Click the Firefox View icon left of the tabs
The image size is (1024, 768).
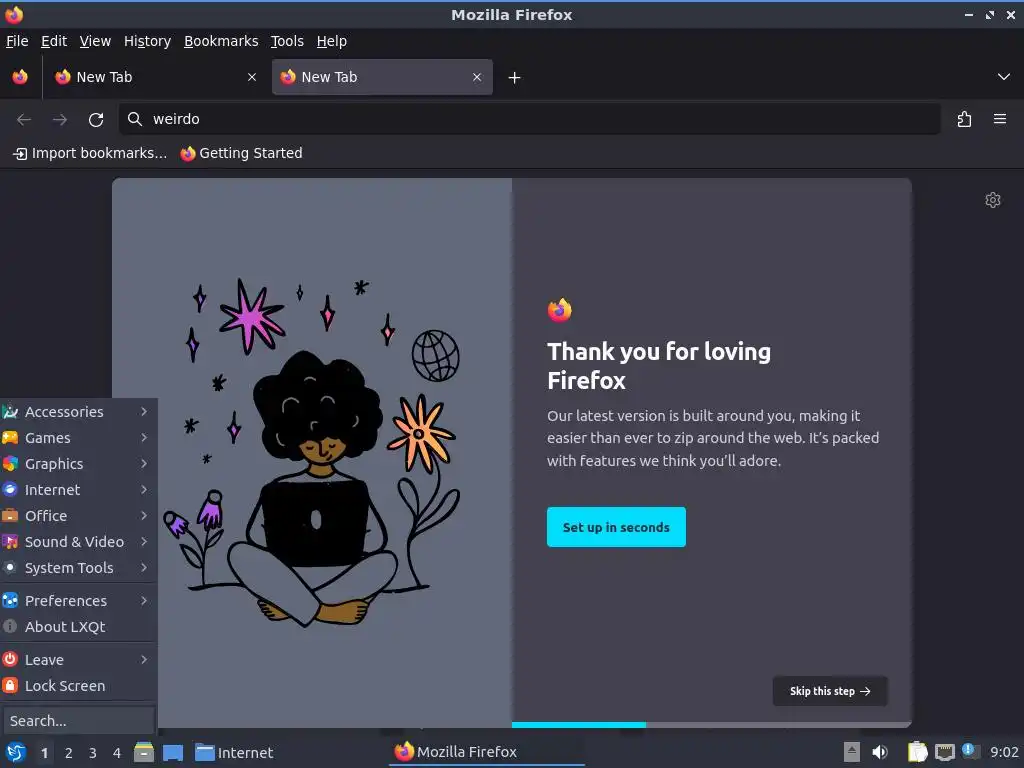pos(20,77)
